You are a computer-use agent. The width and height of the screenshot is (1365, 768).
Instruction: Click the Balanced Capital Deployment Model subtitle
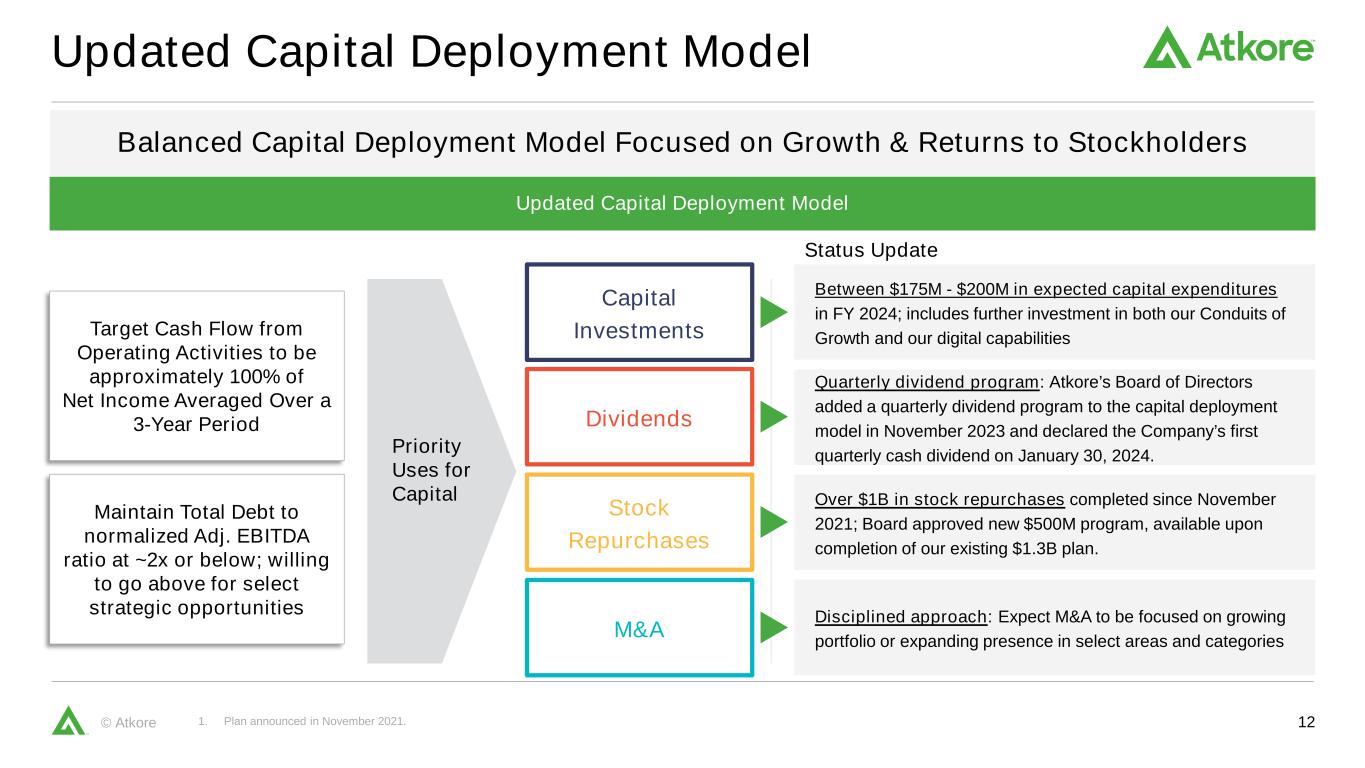coord(682,143)
